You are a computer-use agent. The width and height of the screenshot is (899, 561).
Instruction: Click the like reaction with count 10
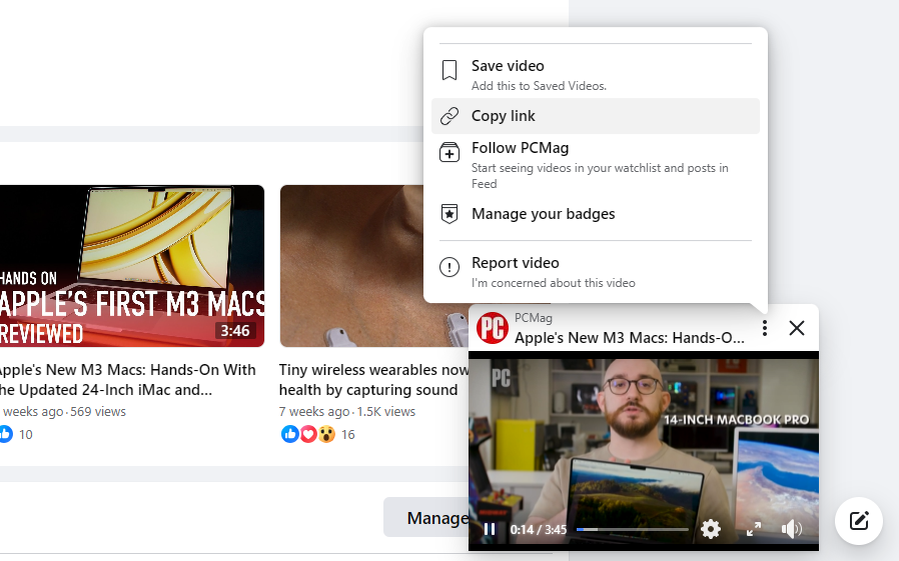pyautogui.click(x=6, y=434)
